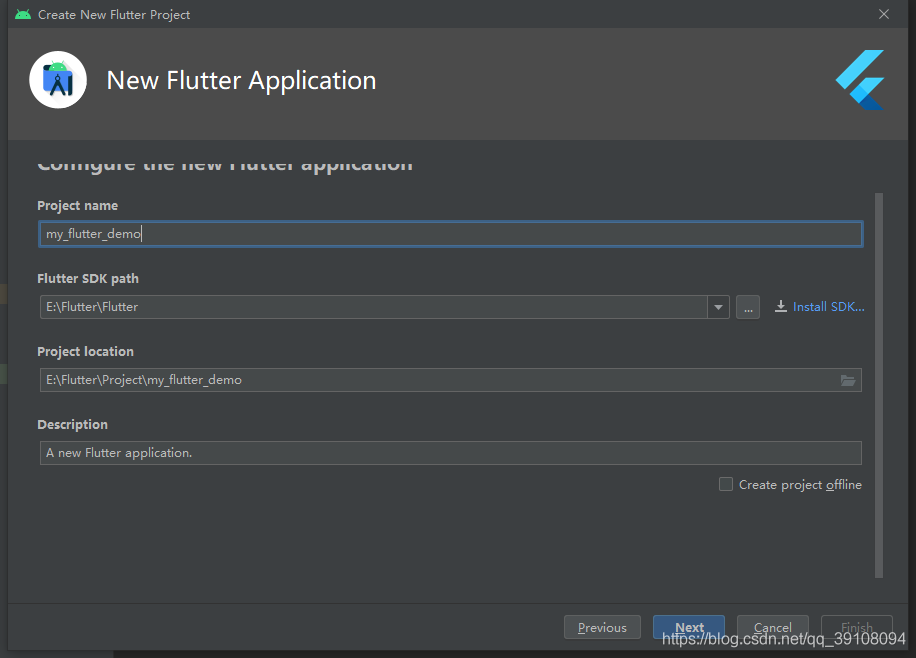The width and height of the screenshot is (916, 658).
Task: Click the ellipsis browse button for SDK path
Action: (748, 307)
